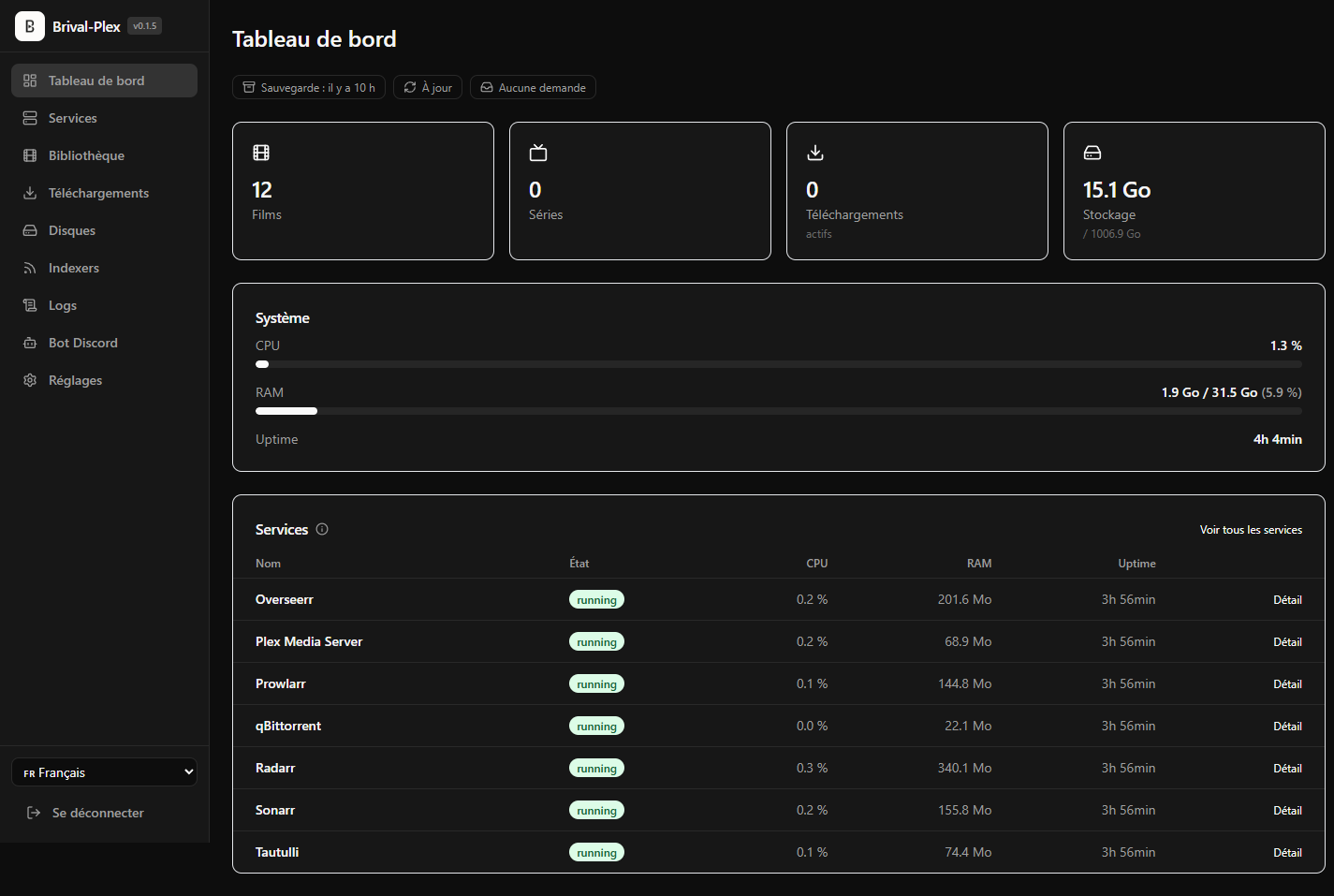Click the Séries TV icon
The width and height of the screenshot is (1334, 896).
[538, 153]
